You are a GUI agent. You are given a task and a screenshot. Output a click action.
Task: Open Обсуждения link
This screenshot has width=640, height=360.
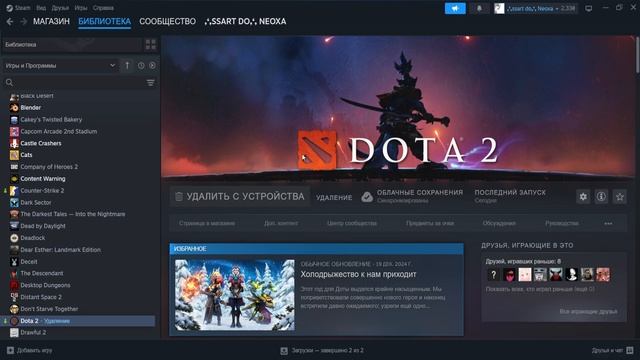[x=499, y=224]
